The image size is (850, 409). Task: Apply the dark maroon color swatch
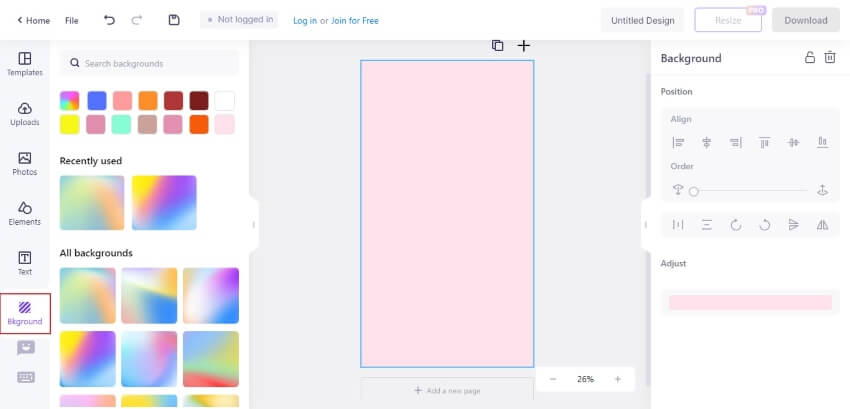click(199, 100)
